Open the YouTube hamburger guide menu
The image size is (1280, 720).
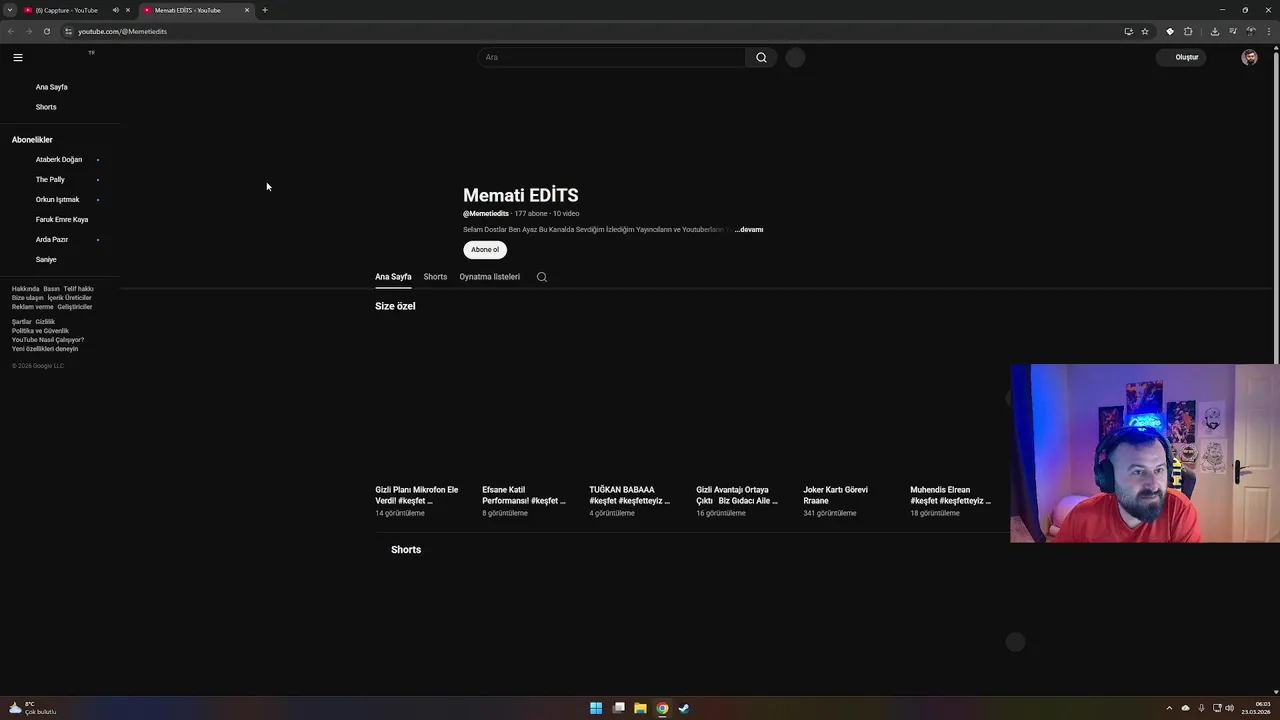18,57
